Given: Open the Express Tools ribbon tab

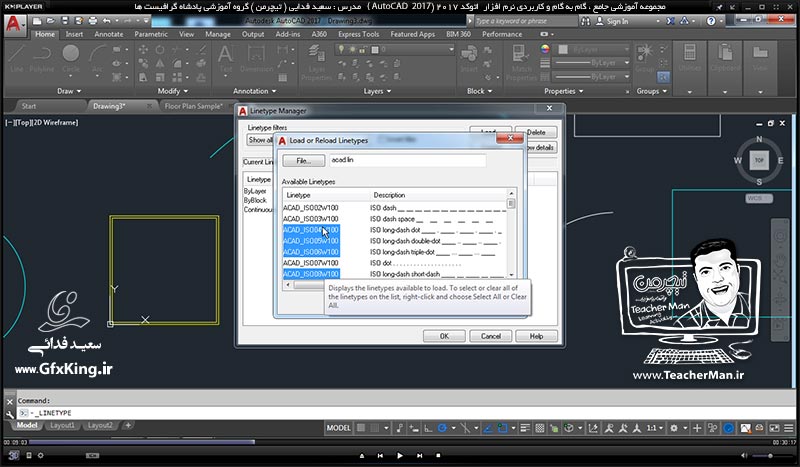Looking at the screenshot, I should click(x=359, y=34).
